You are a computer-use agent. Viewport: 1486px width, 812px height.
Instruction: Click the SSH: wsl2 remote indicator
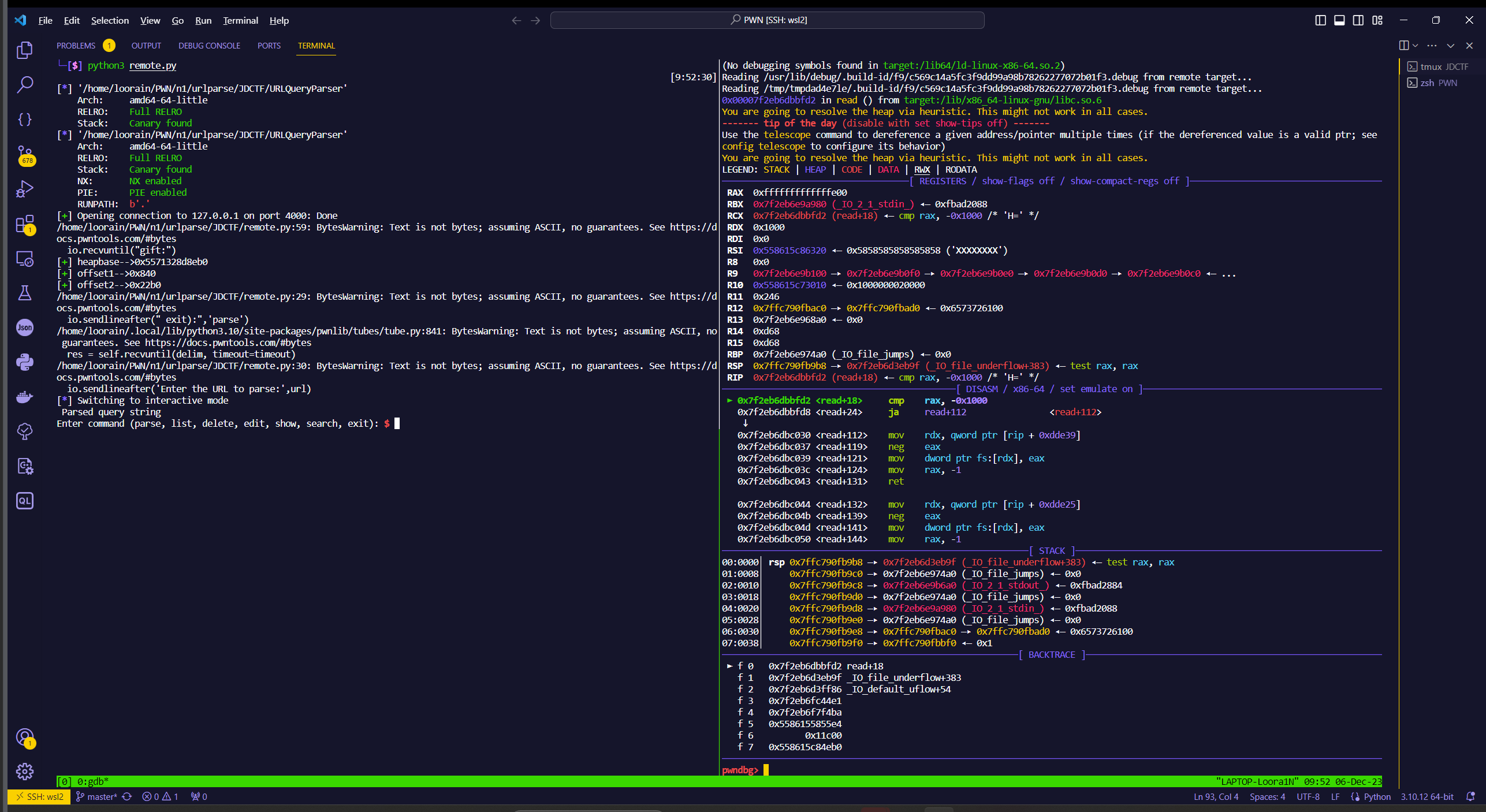[x=39, y=796]
